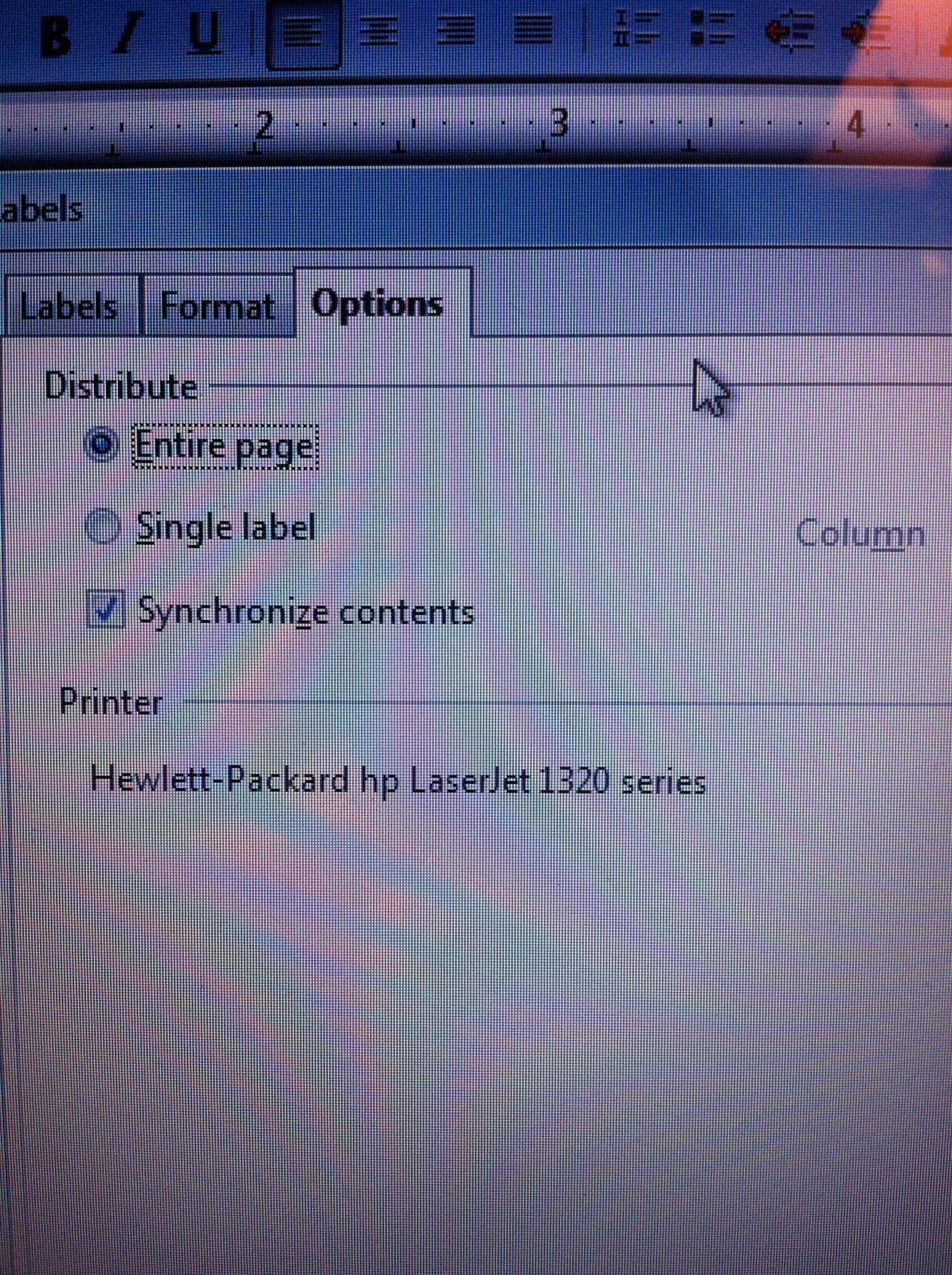Click the ruler at mark 3

[559, 123]
